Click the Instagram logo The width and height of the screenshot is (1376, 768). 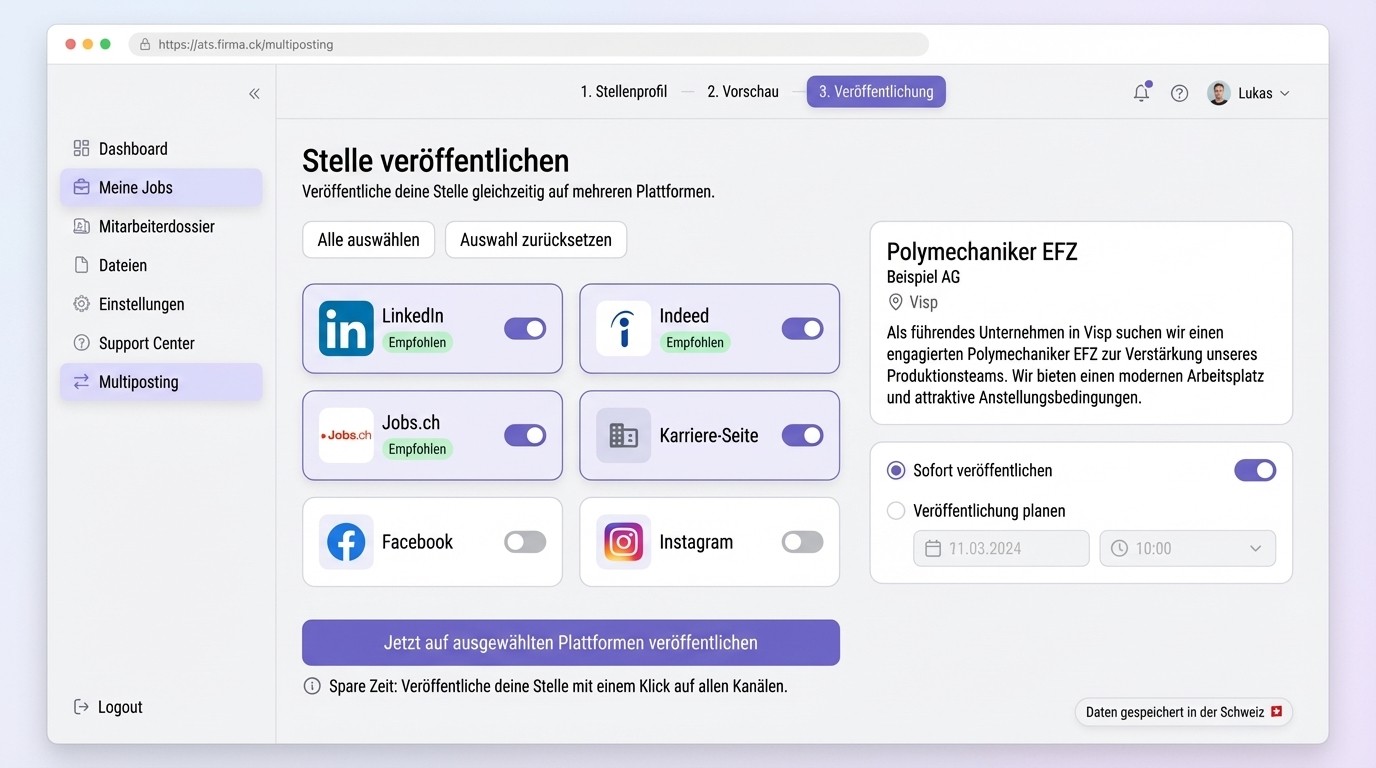pos(623,542)
